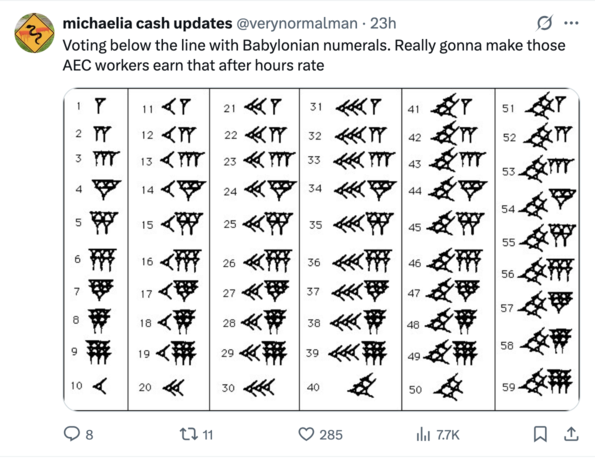The image size is (595, 458).
Task: Click the 7.7K views count
Action: (448, 435)
